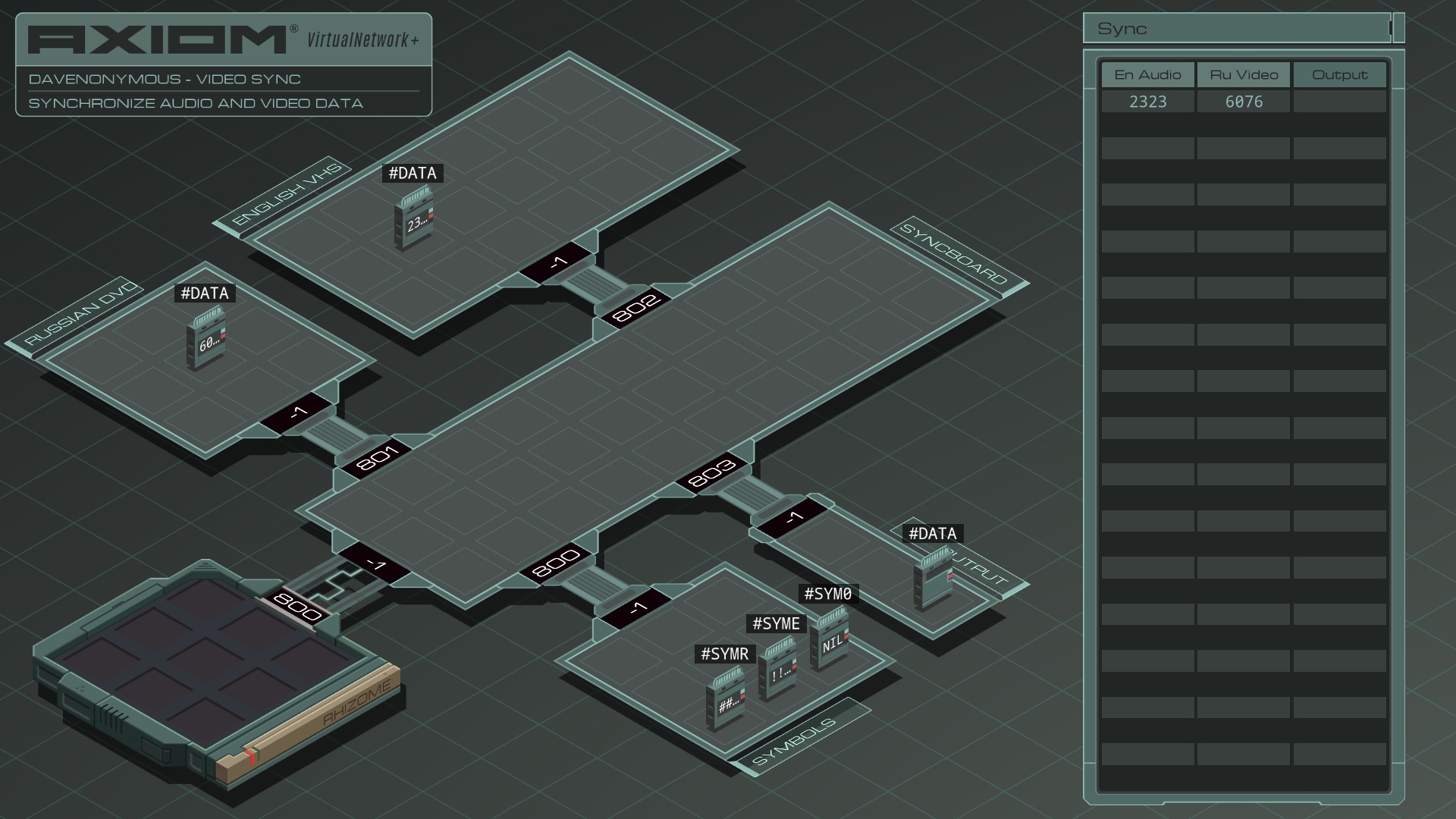Click the #SYMR file in Symbols host
The height and width of the screenshot is (819, 1456).
click(x=726, y=699)
